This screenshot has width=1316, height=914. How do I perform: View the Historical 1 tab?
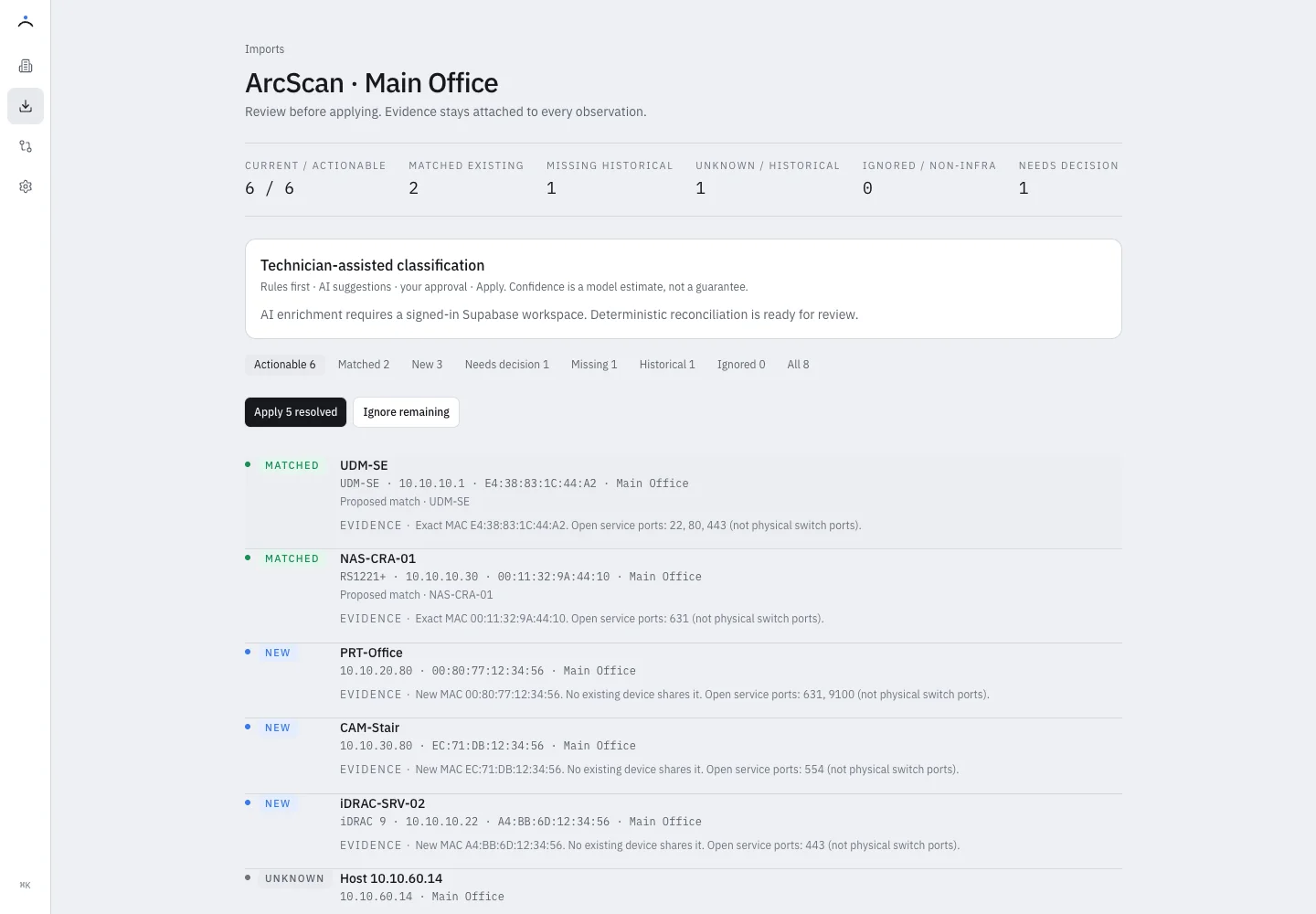coord(667,365)
